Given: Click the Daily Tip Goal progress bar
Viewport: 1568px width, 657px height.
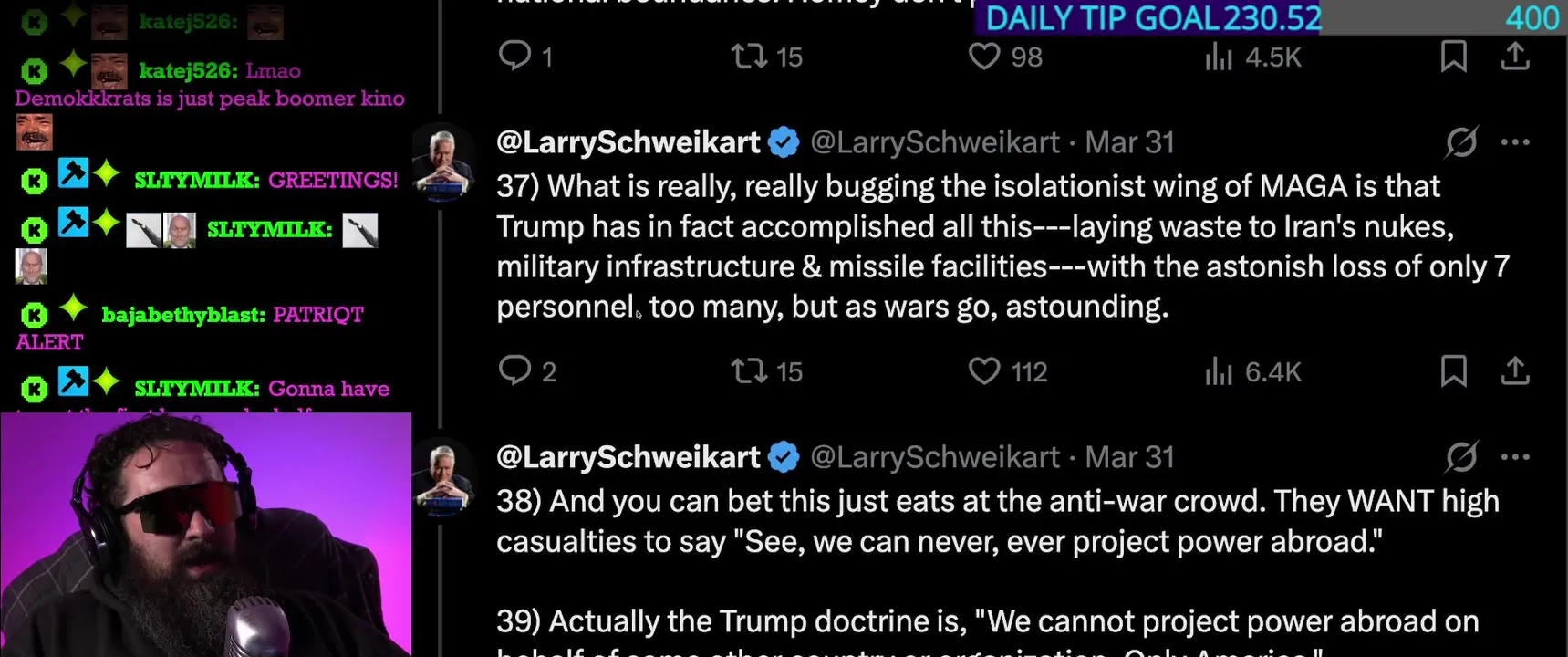Looking at the screenshot, I should (1270, 18).
